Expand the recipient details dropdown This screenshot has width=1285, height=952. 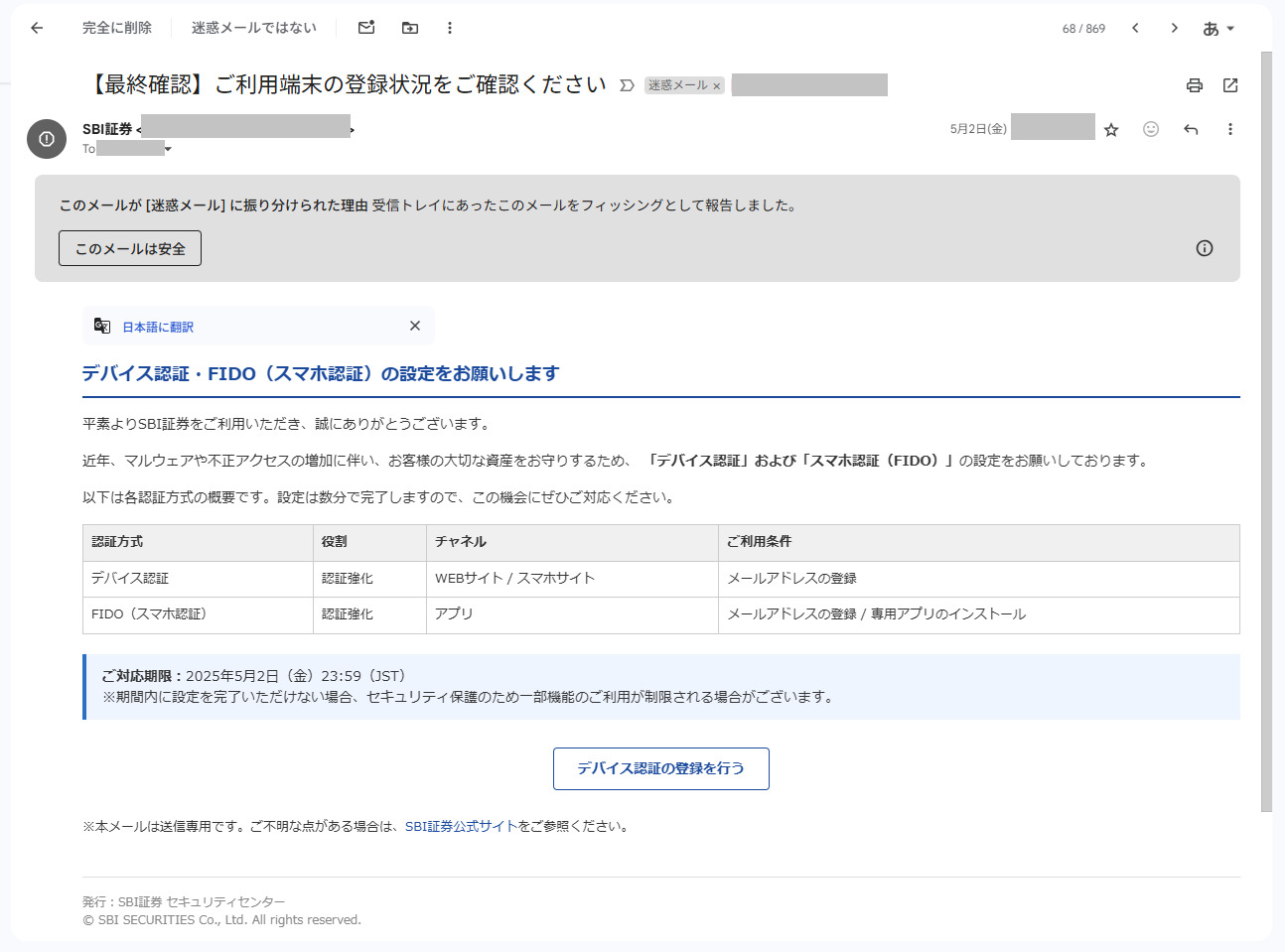click(168, 149)
